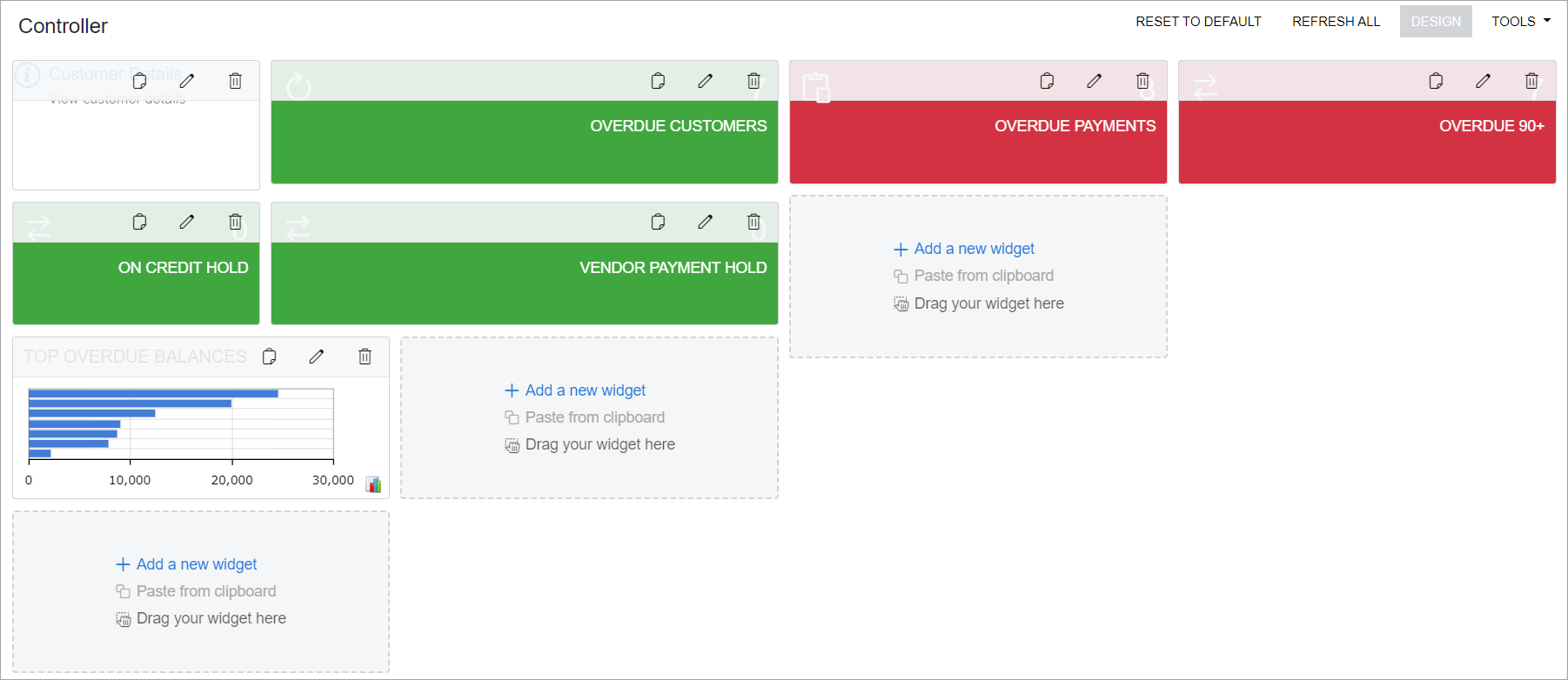
Task: Toggle Design mode off
Action: click(x=1436, y=22)
